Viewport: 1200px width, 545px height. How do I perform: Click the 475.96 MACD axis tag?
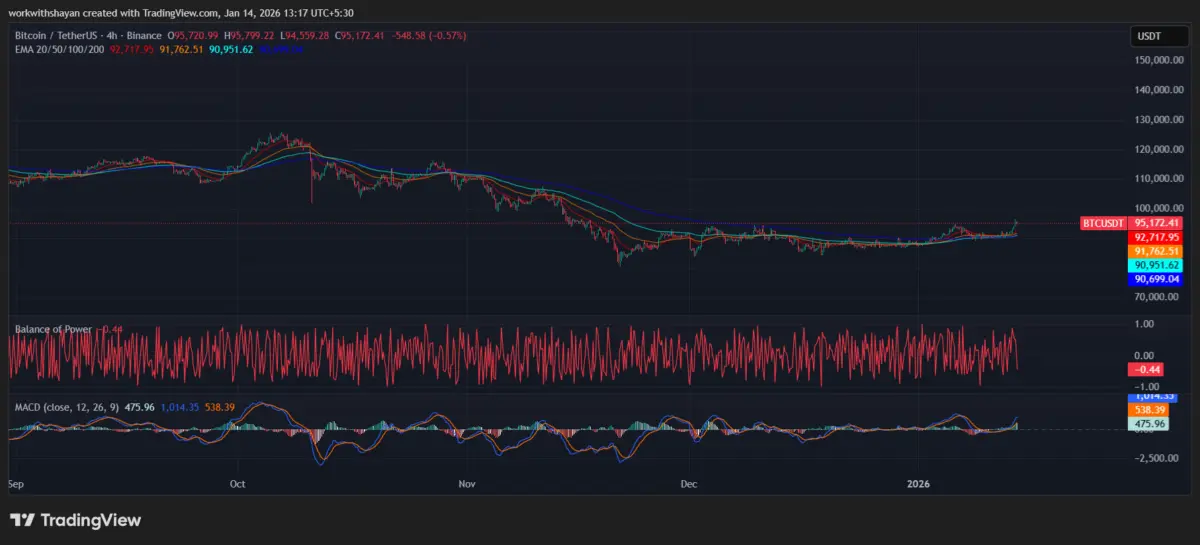point(1148,424)
